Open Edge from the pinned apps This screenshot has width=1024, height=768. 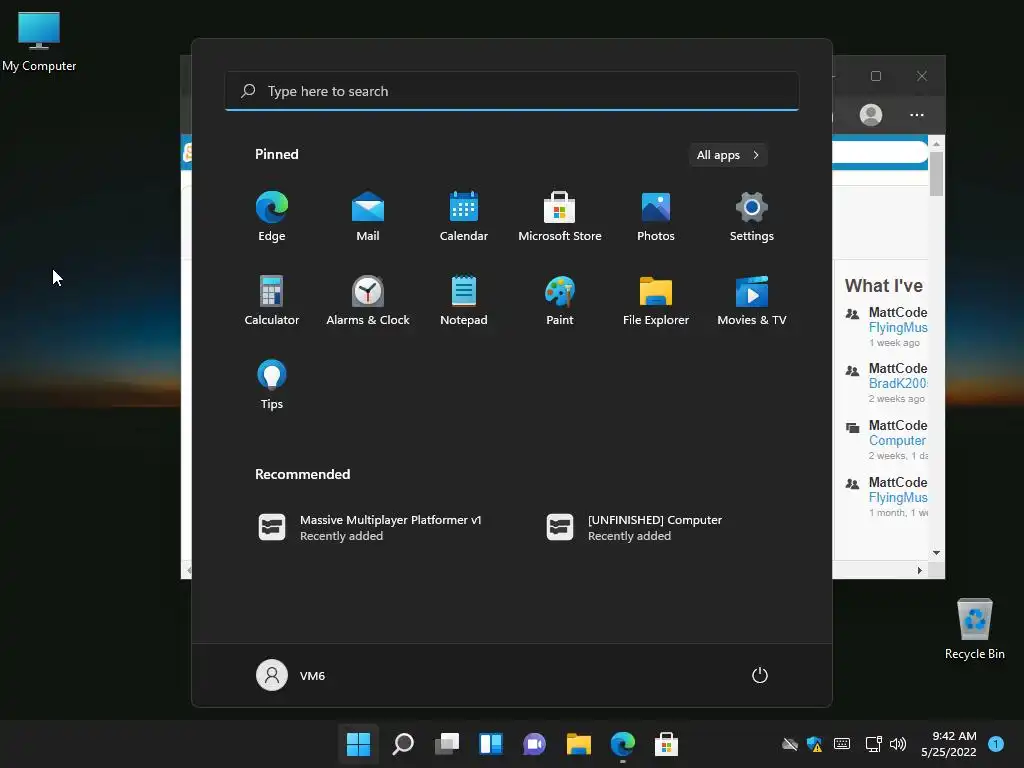[x=272, y=217]
